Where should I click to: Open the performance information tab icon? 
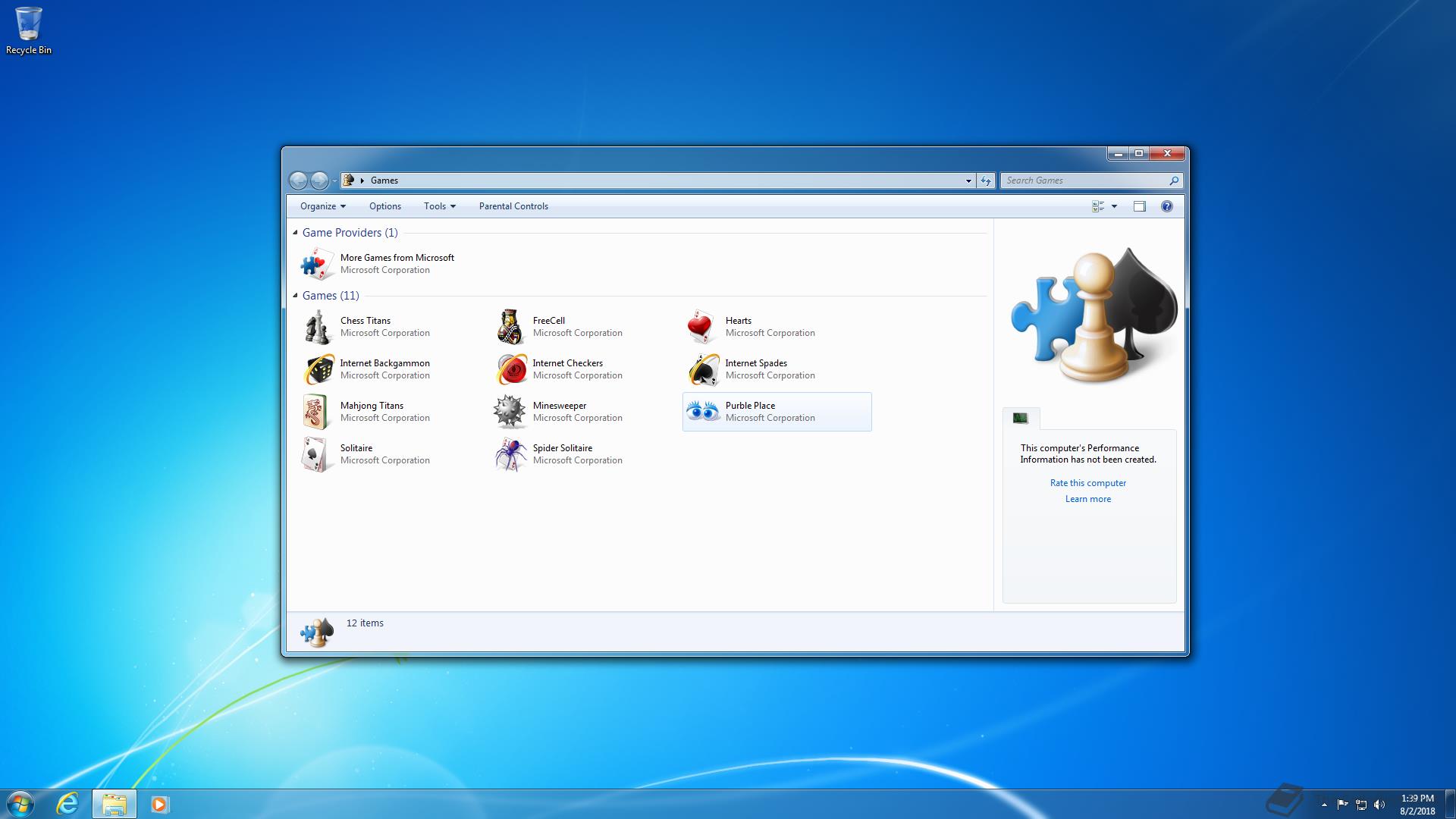1021,418
